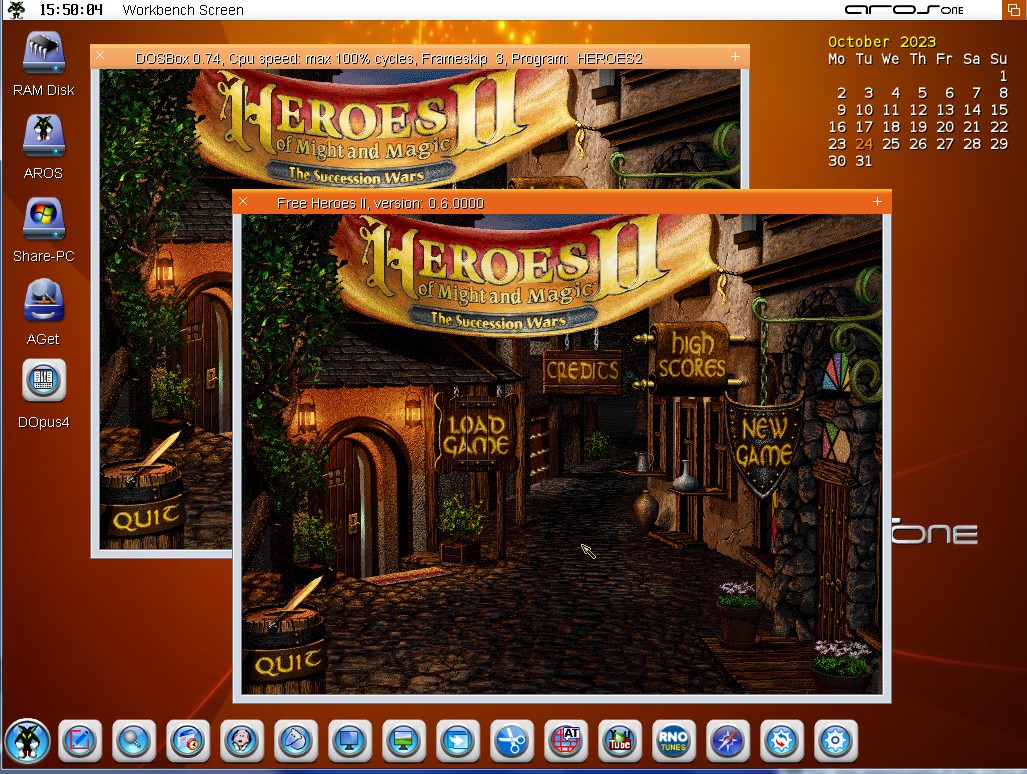The image size is (1027, 774).
Task: Select October 24 in the calendar
Action: coord(864,144)
